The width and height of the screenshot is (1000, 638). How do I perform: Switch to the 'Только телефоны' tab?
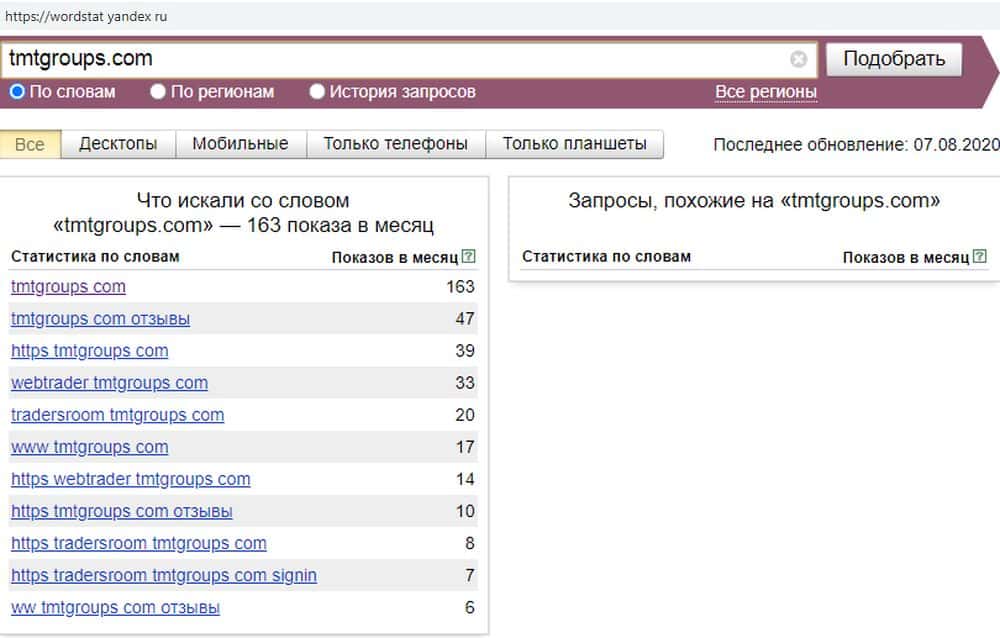click(x=395, y=144)
